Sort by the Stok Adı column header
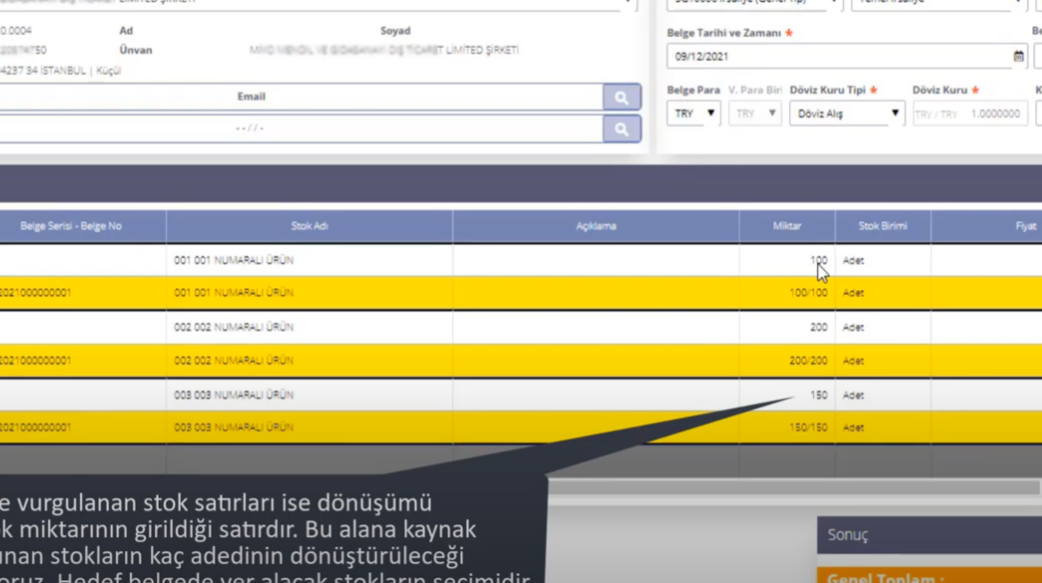1042x583 pixels. click(309, 226)
